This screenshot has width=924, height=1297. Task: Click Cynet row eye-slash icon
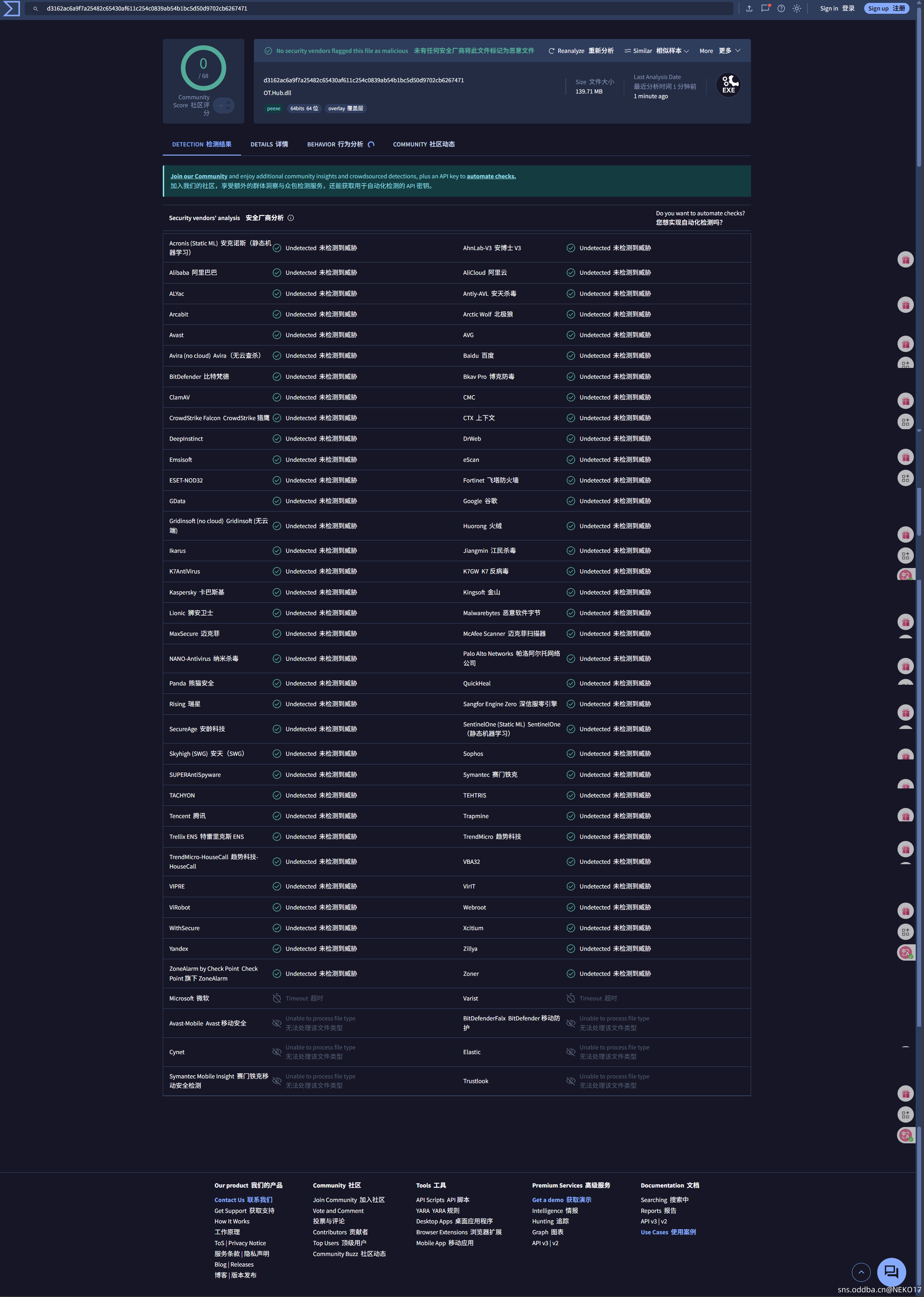[277, 1052]
